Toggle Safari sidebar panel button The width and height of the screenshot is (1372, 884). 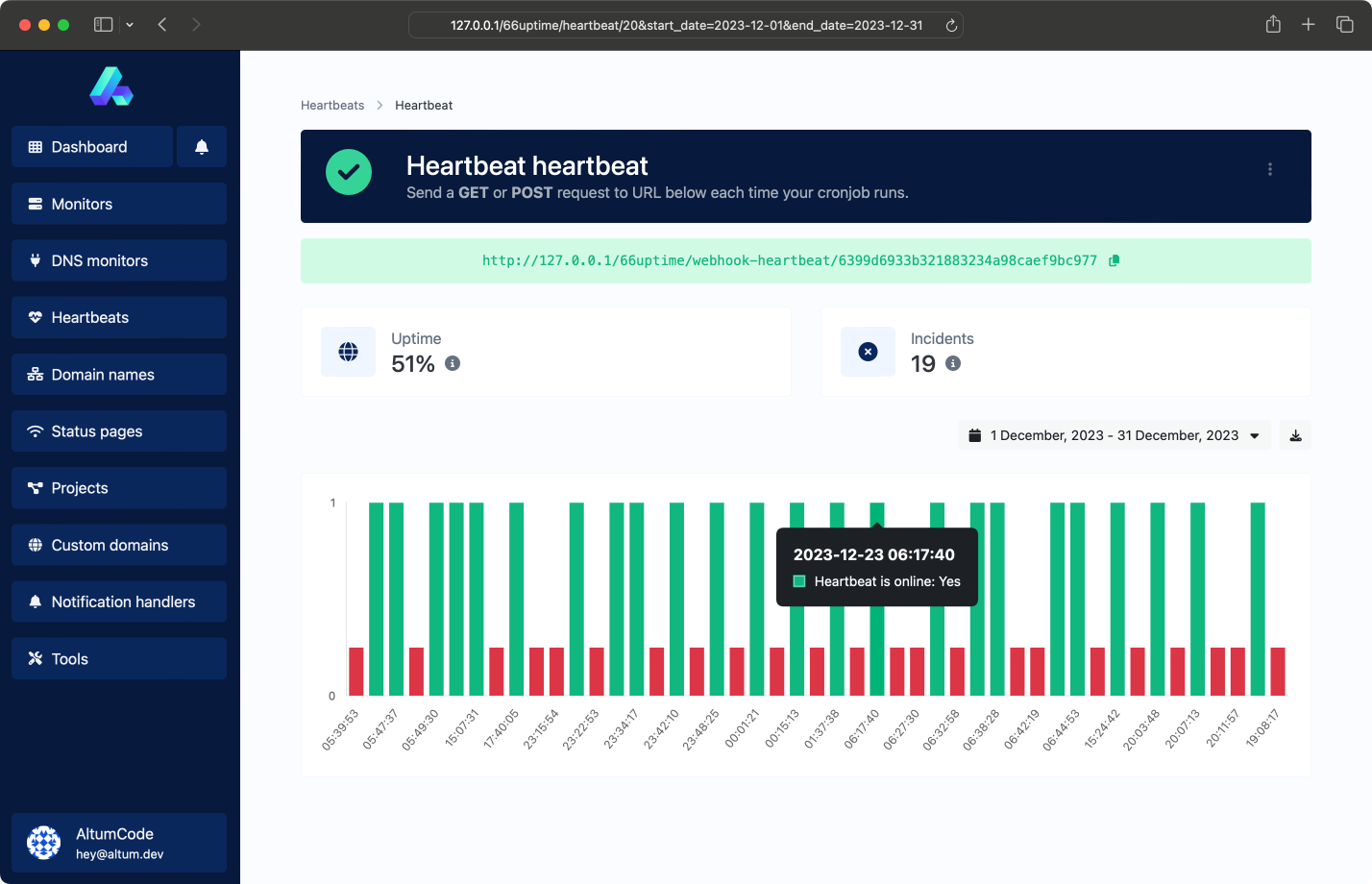coord(102,24)
